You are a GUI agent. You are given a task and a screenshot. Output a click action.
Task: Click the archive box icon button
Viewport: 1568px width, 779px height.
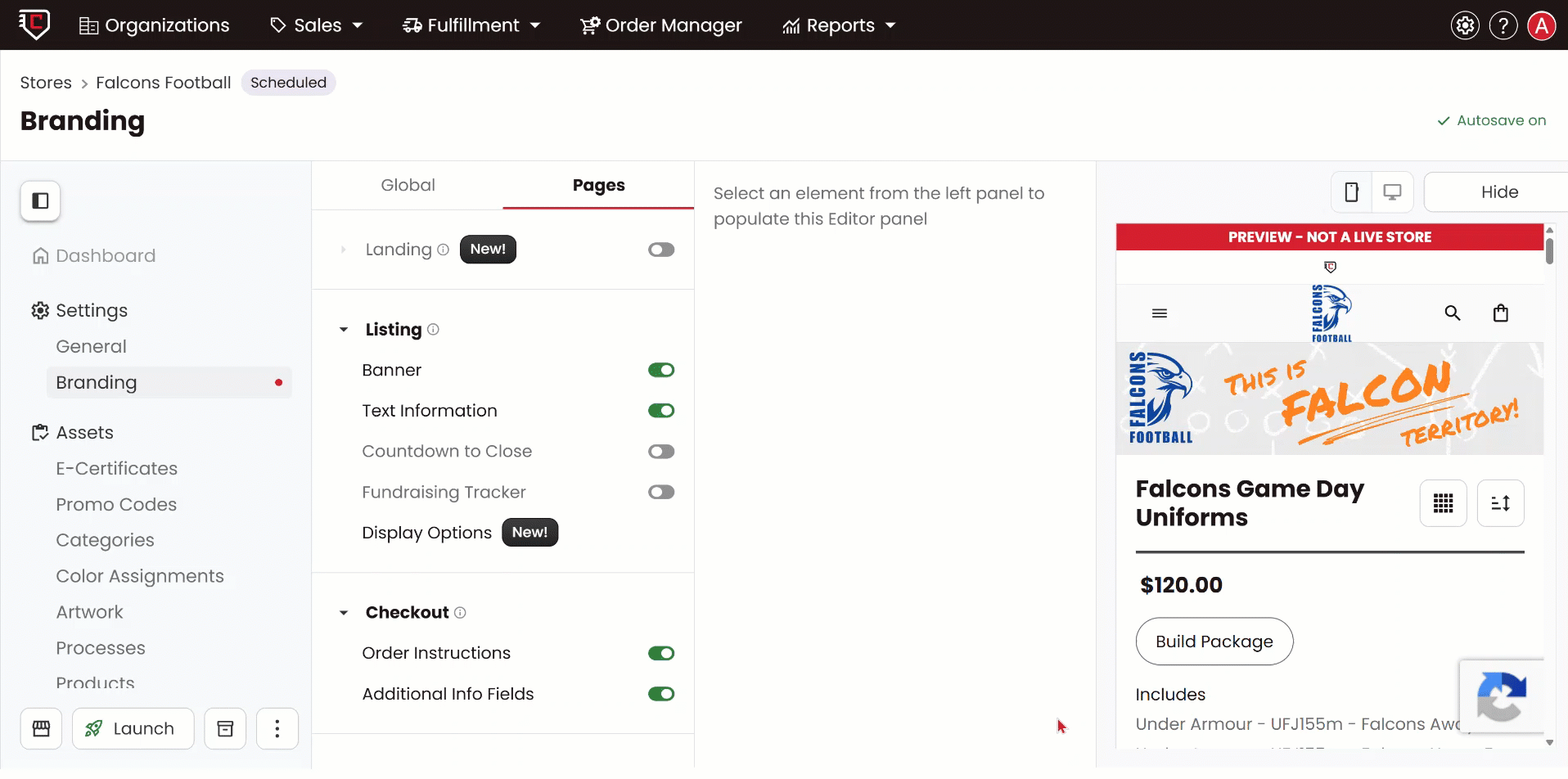[x=225, y=728]
